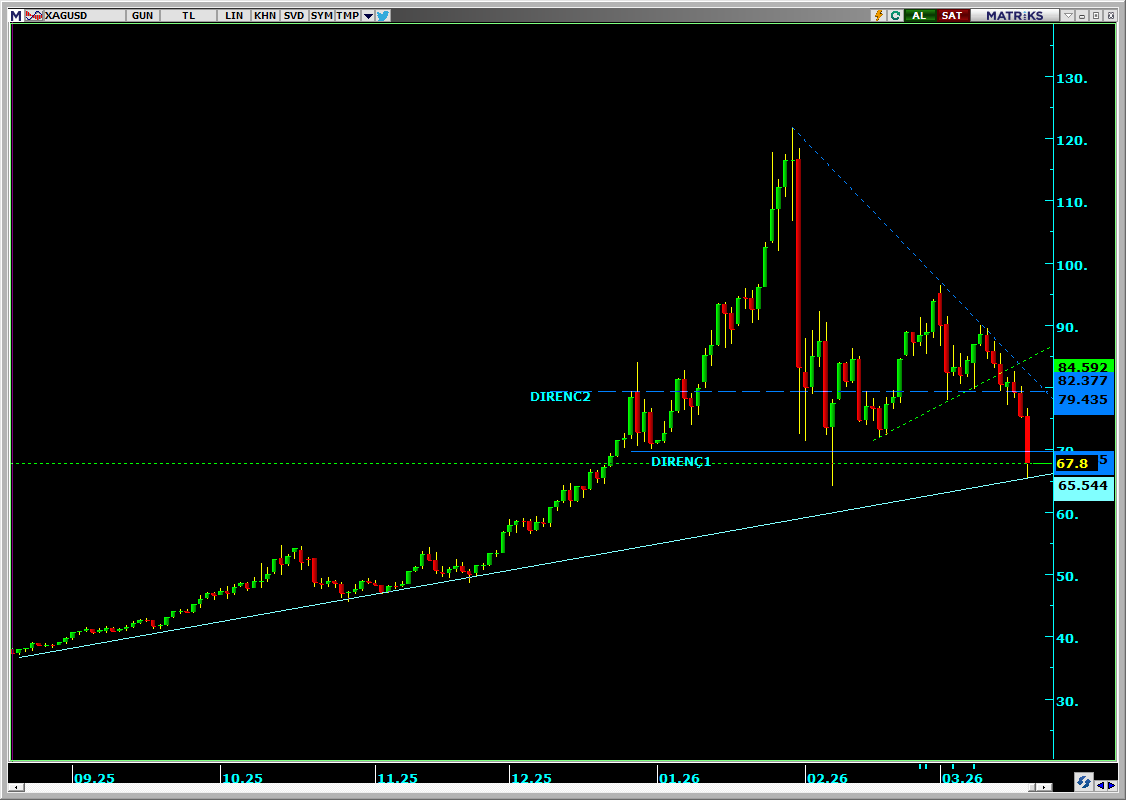Click the 30. price axis label

coord(1067,702)
